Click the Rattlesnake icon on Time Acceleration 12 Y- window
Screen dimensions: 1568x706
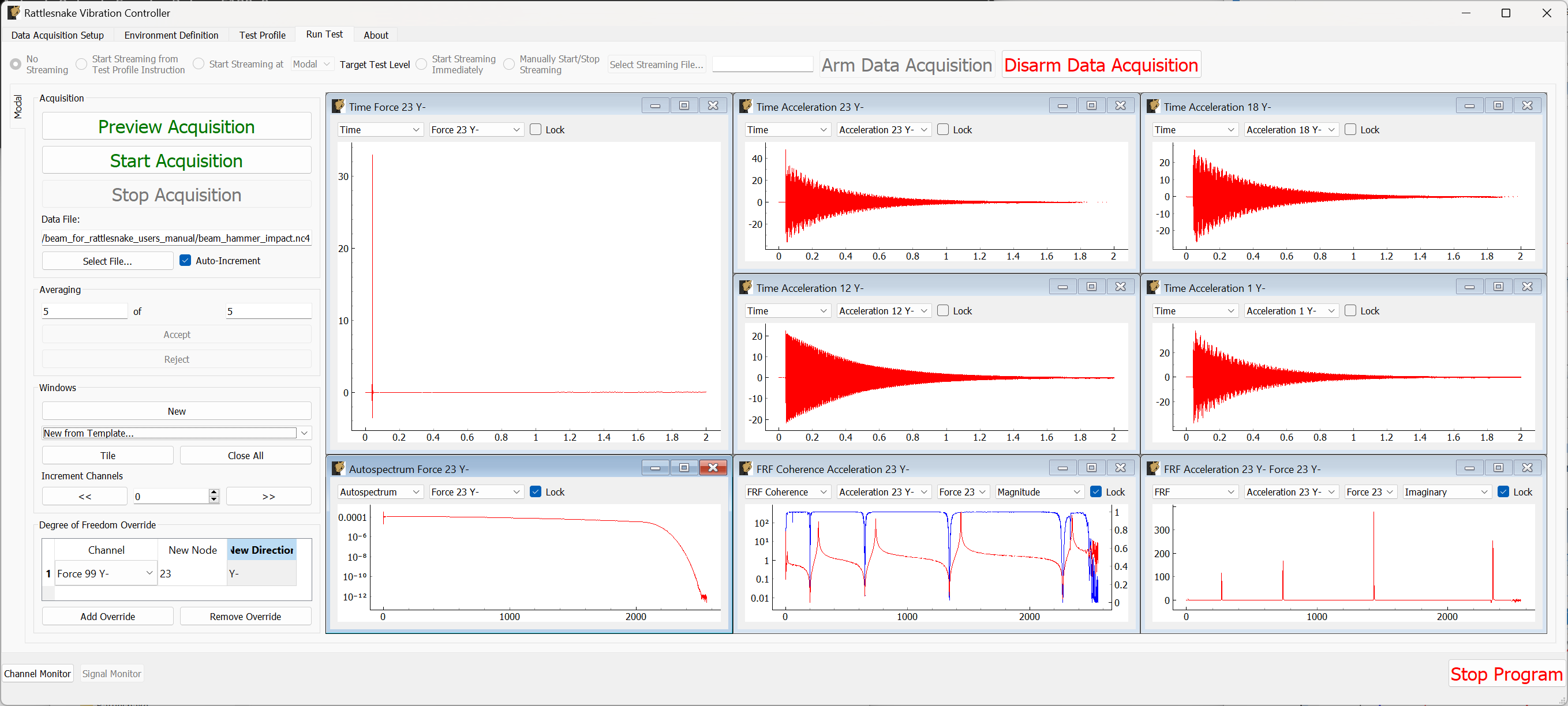(746, 286)
